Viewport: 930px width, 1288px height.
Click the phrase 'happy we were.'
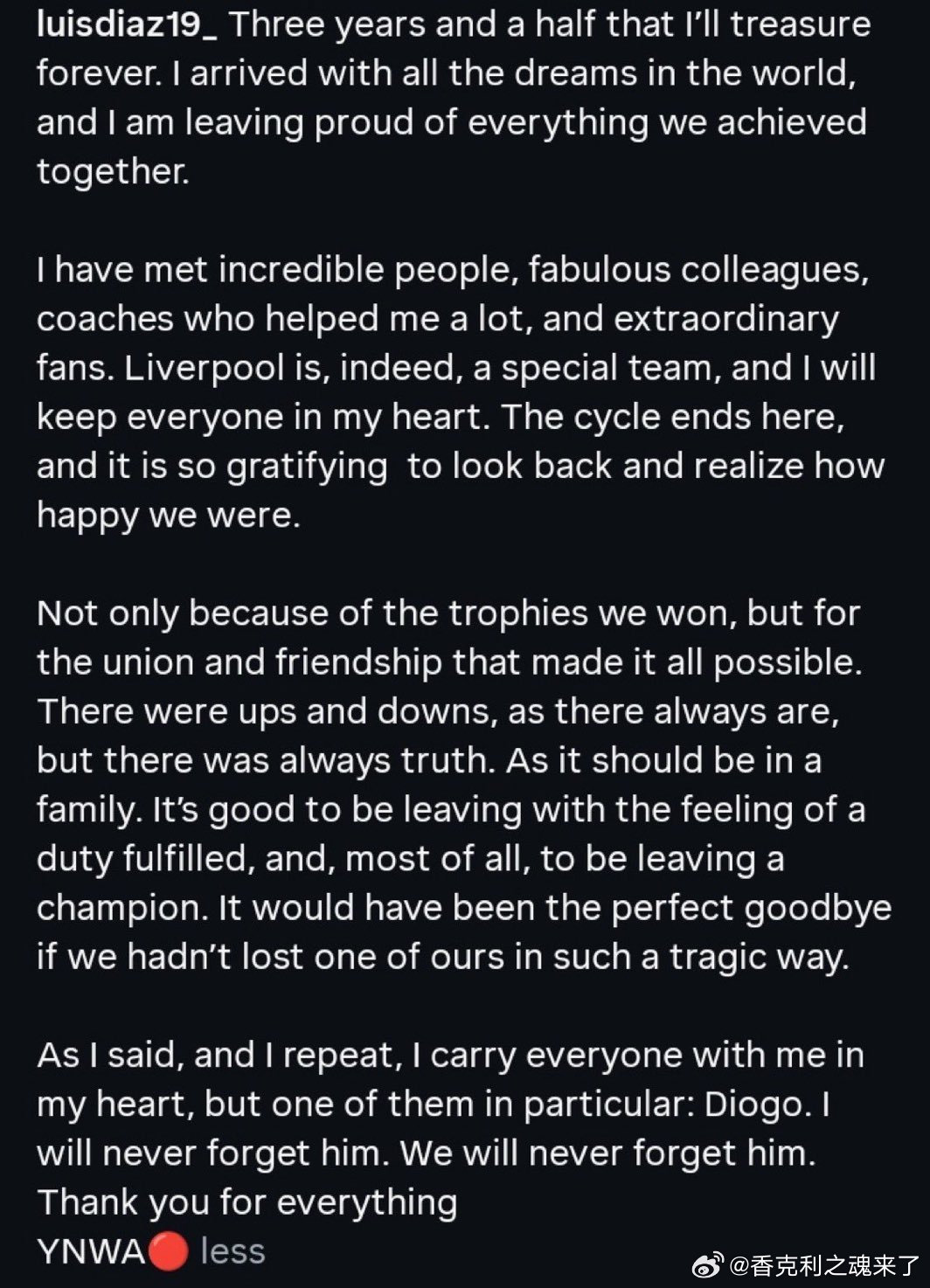(169, 516)
